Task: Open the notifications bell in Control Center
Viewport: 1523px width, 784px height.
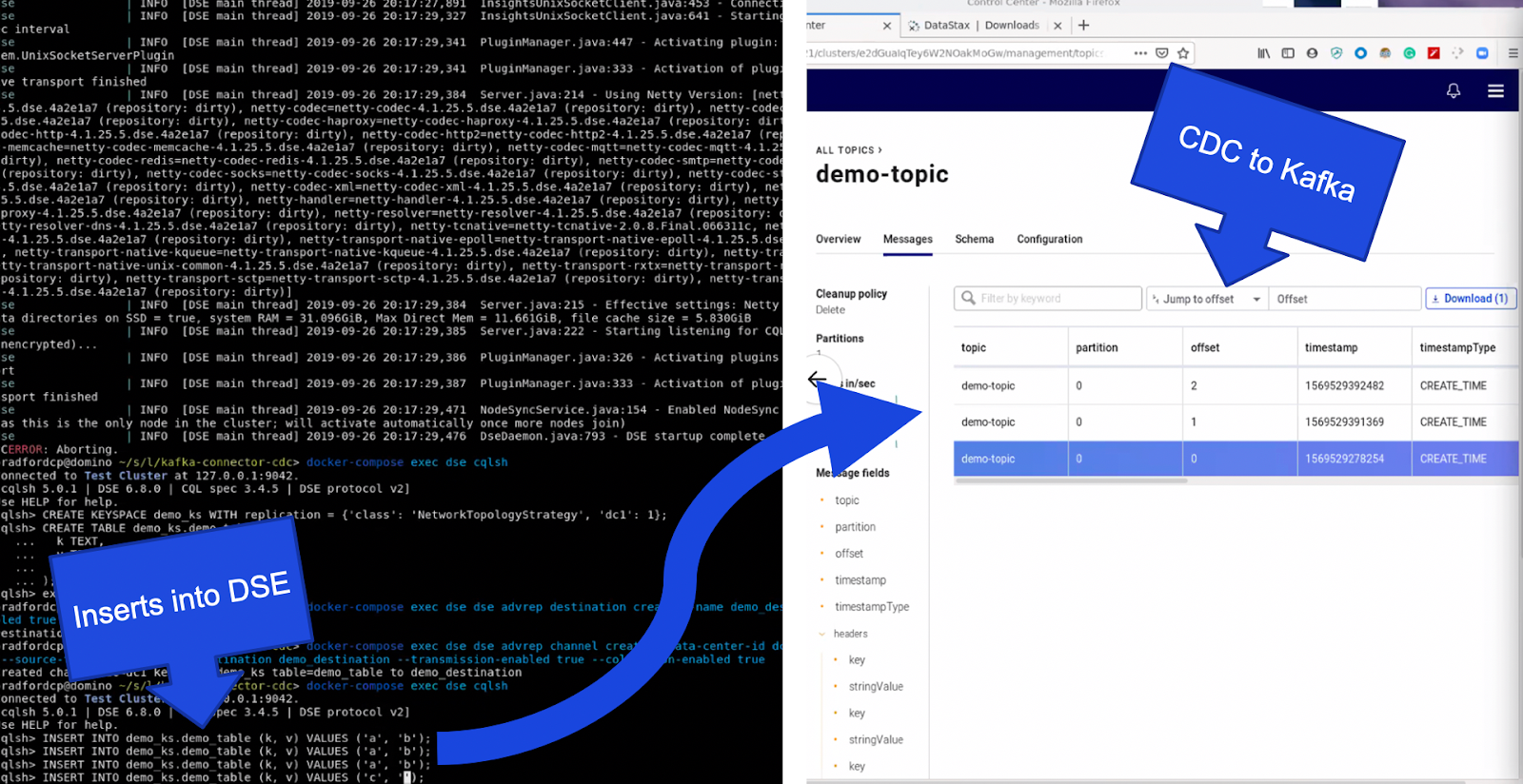Action: 1454,90
